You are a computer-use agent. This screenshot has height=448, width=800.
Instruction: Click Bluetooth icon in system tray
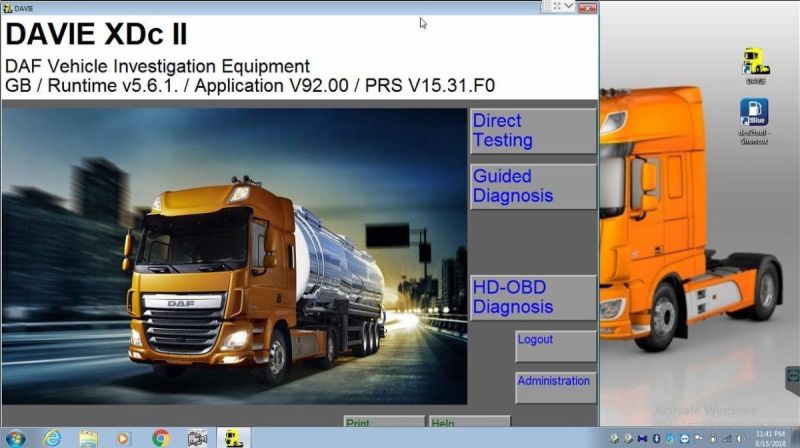657,438
